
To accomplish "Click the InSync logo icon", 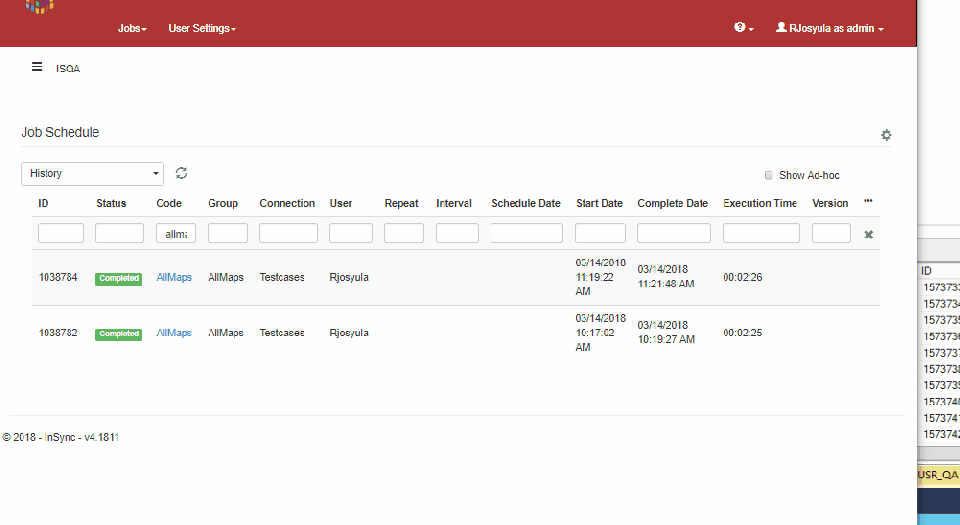I will pyautogui.click(x=40, y=5).
